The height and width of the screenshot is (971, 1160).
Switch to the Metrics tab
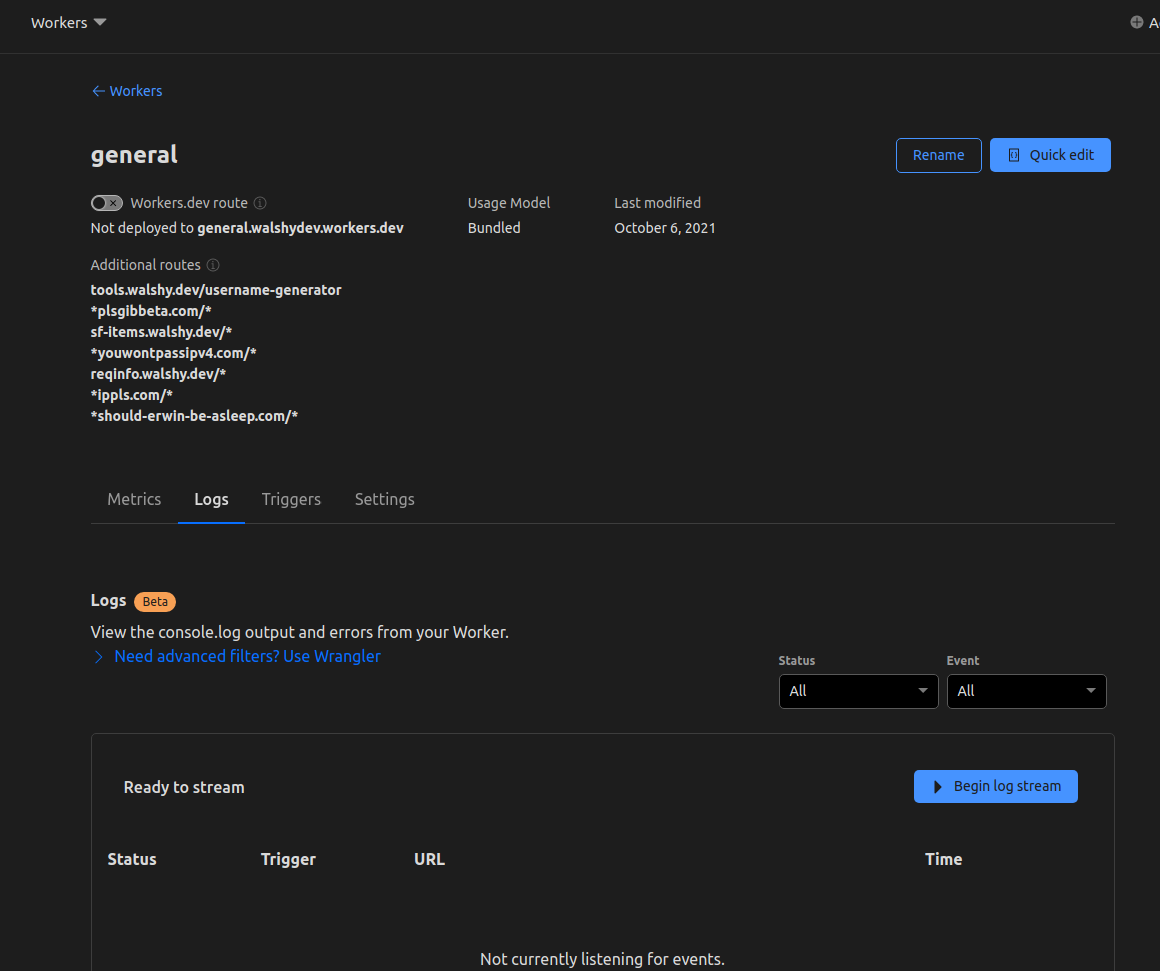pyautogui.click(x=134, y=499)
